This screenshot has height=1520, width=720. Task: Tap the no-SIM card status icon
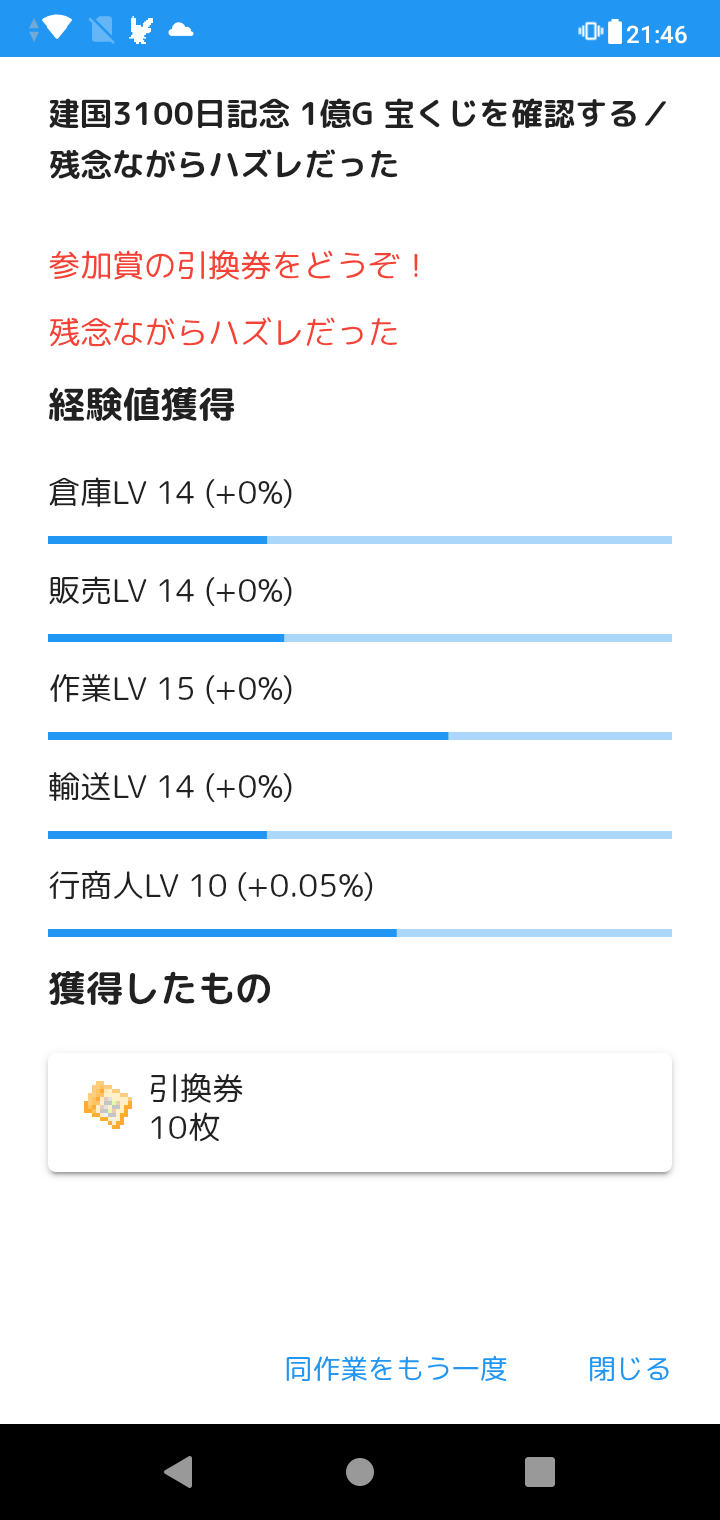[x=102, y=30]
